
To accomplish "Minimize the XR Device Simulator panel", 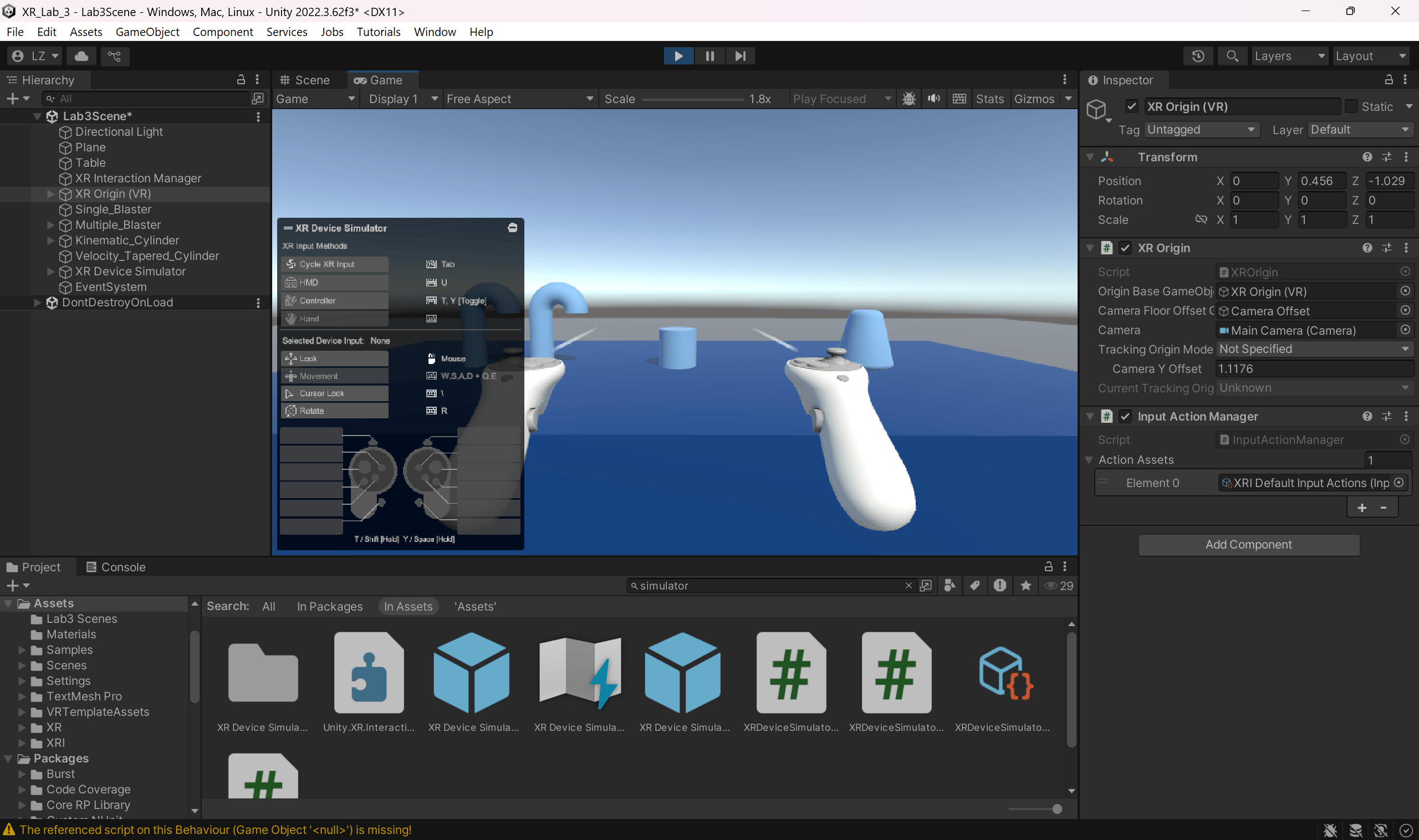I will tap(513, 228).
